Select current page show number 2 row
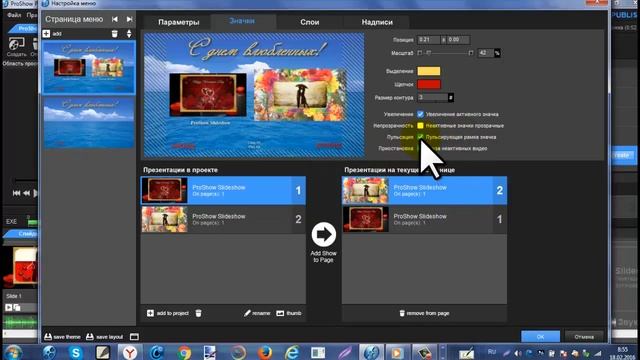 click(x=424, y=191)
